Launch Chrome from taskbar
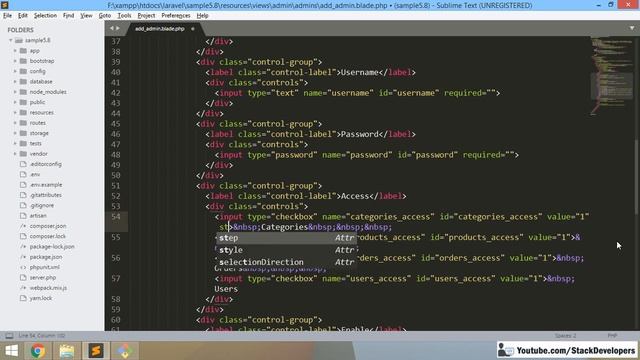 point(38,351)
